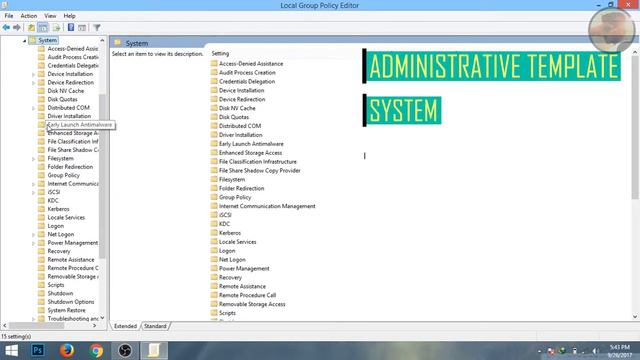Image resolution: width=640 pixels, height=360 pixels.
Task: Click folder icon of Early Launch Antimalware setting
Action: click(x=214, y=144)
